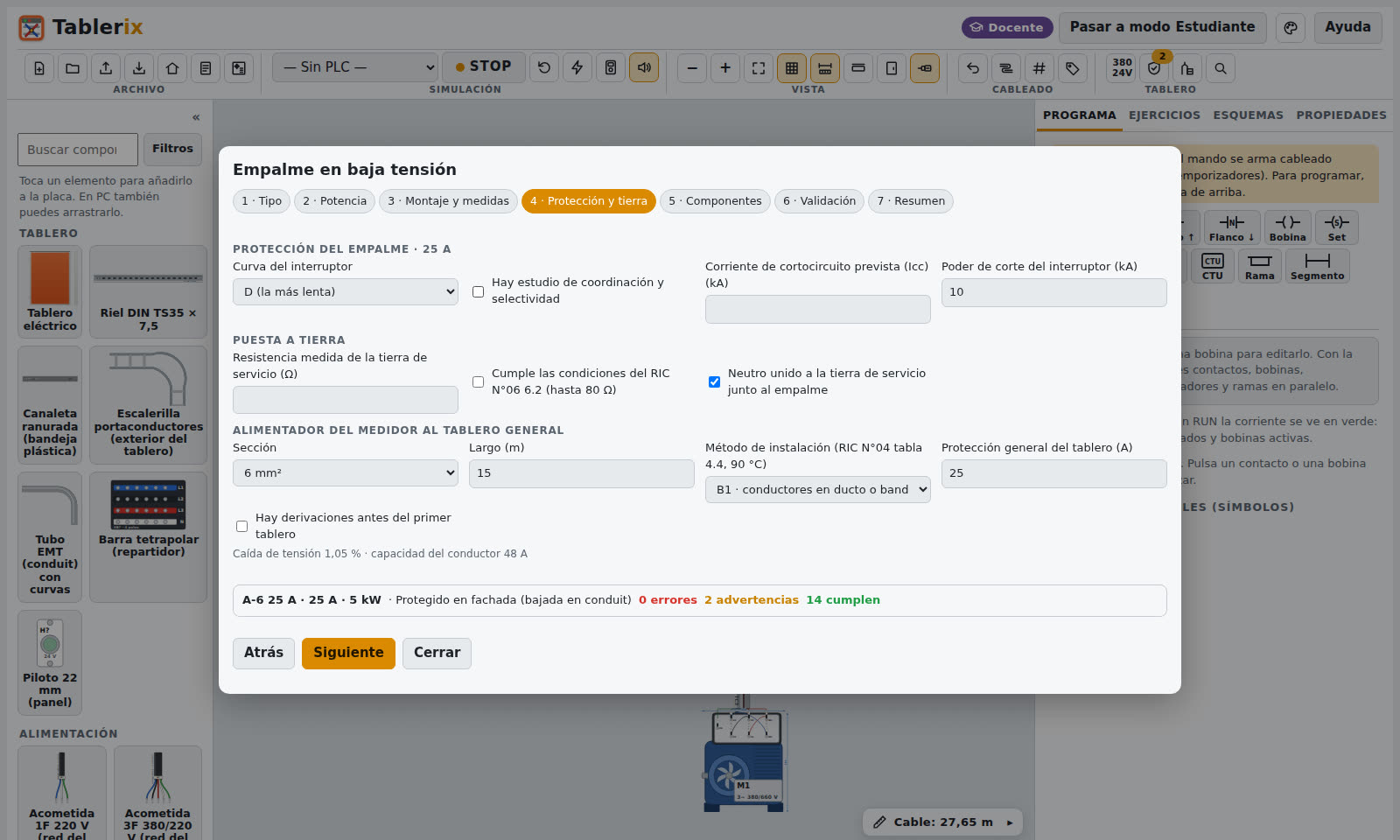Click the 'Poder de corte del interruptor' field
Viewport: 1400px width, 840px height.
pos(1054,292)
